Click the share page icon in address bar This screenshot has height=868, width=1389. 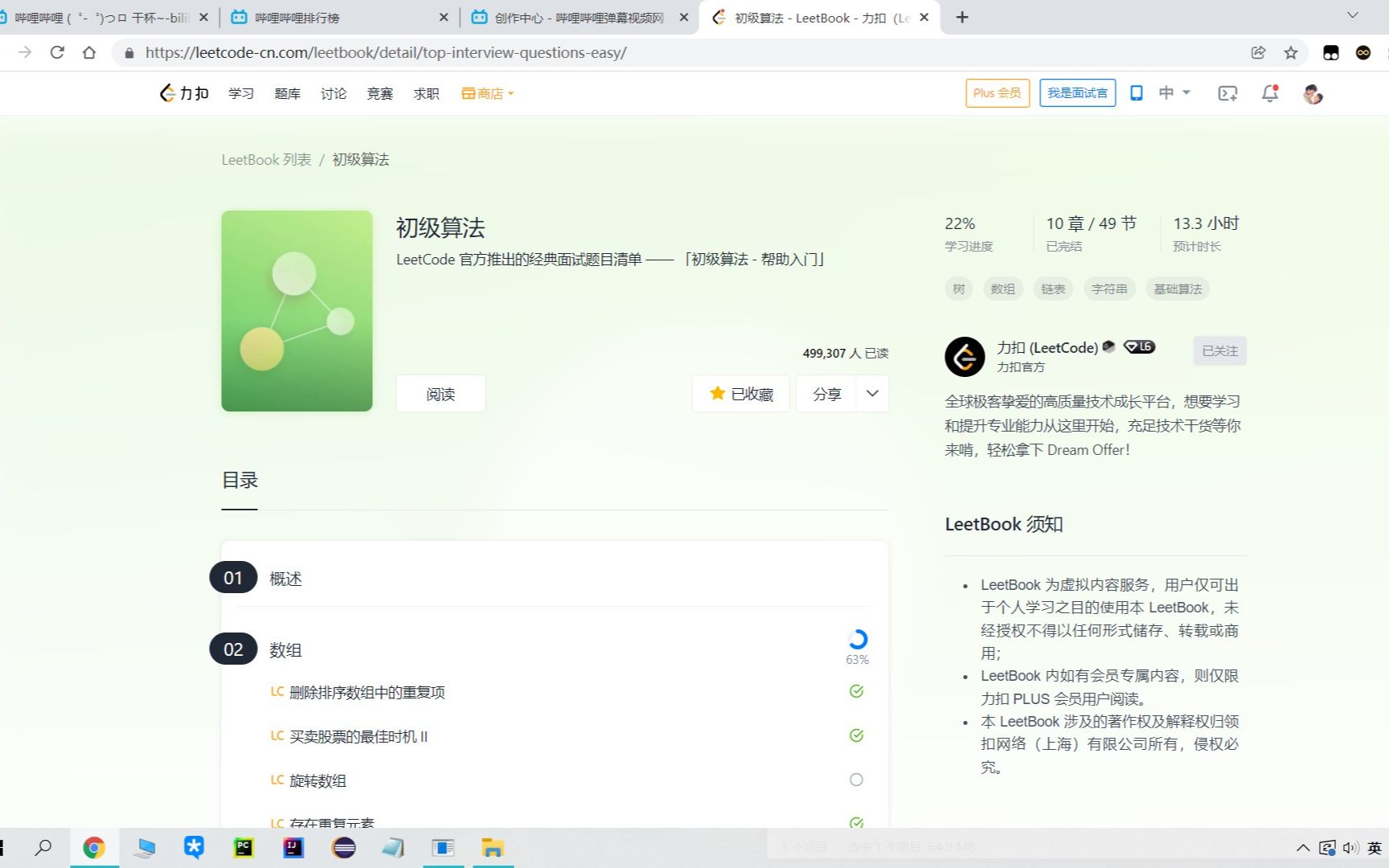[1259, 52]
